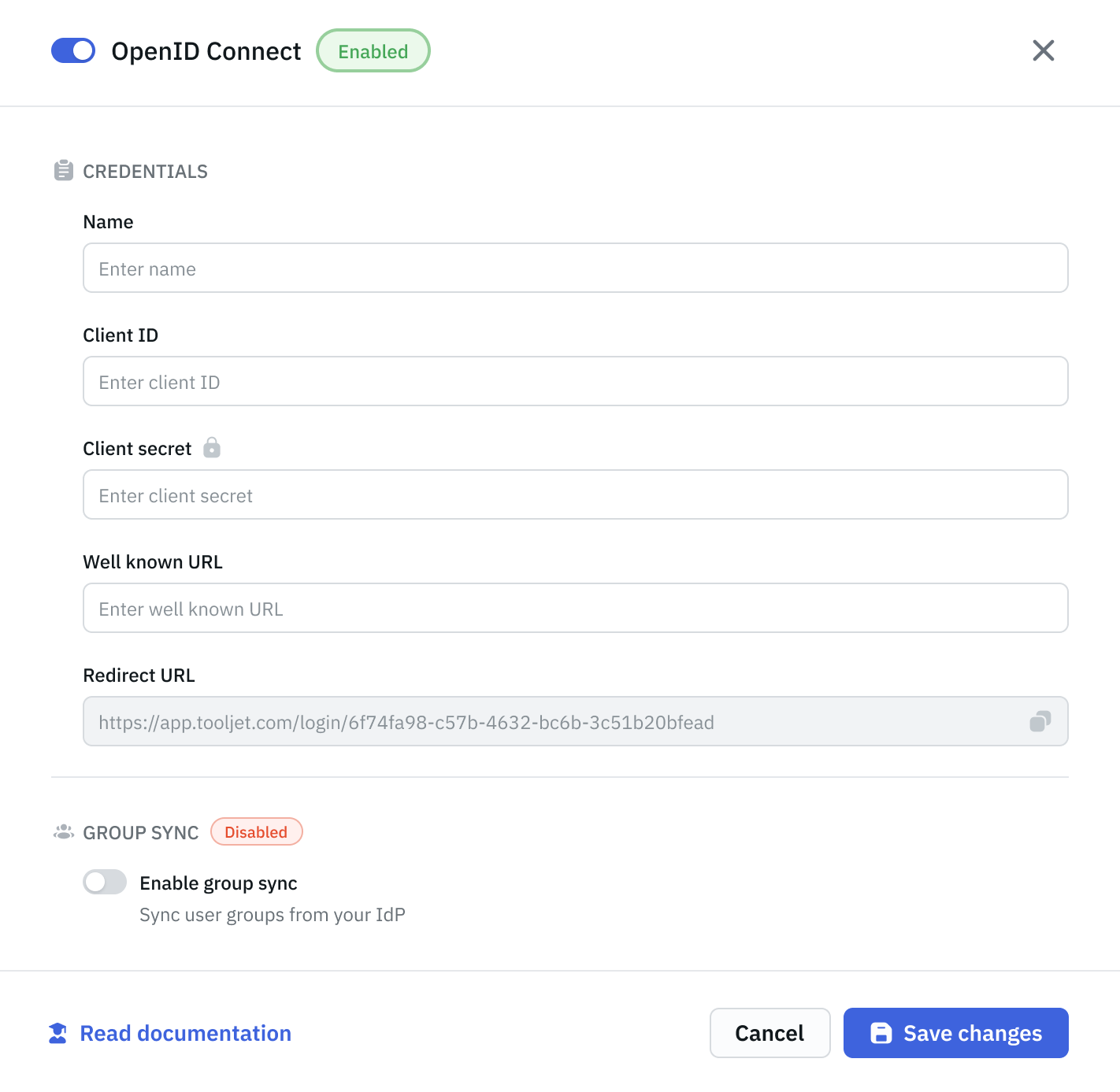Screen dimensions: 1120x1092
Task: Focus the Client ID input
Action: (575, 381)
